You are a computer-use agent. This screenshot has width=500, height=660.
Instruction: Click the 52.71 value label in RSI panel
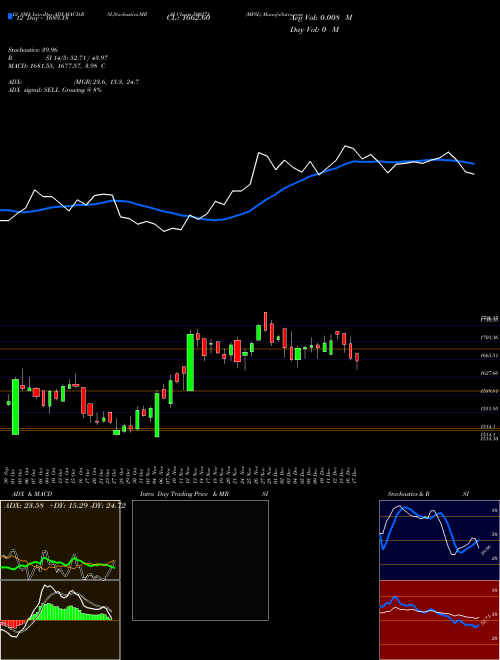(484, 620)
